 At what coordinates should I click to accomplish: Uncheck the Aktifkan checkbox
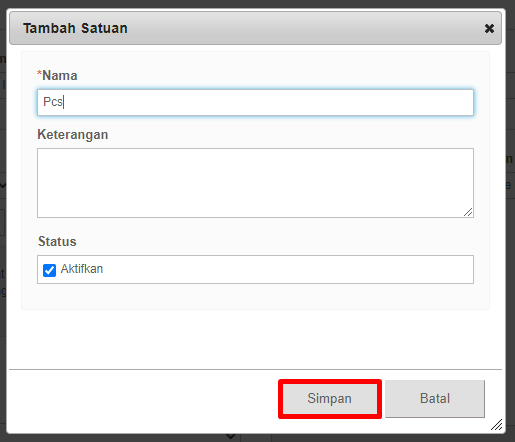click(49, 270)
